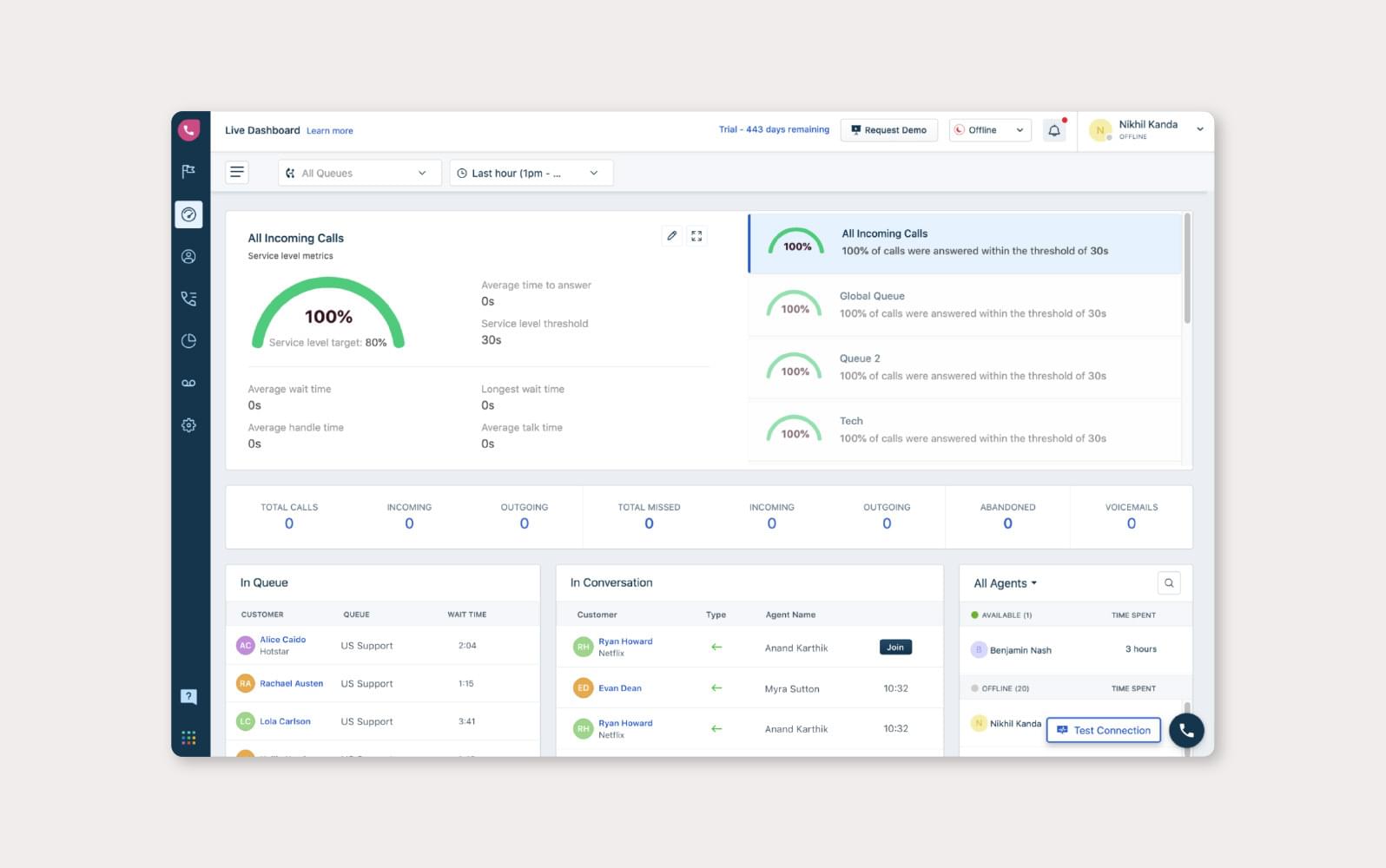Viewport: 1386px width, 868px height.
Task: Click Rachael Austen RA avatar
Action: click(246, 684)
